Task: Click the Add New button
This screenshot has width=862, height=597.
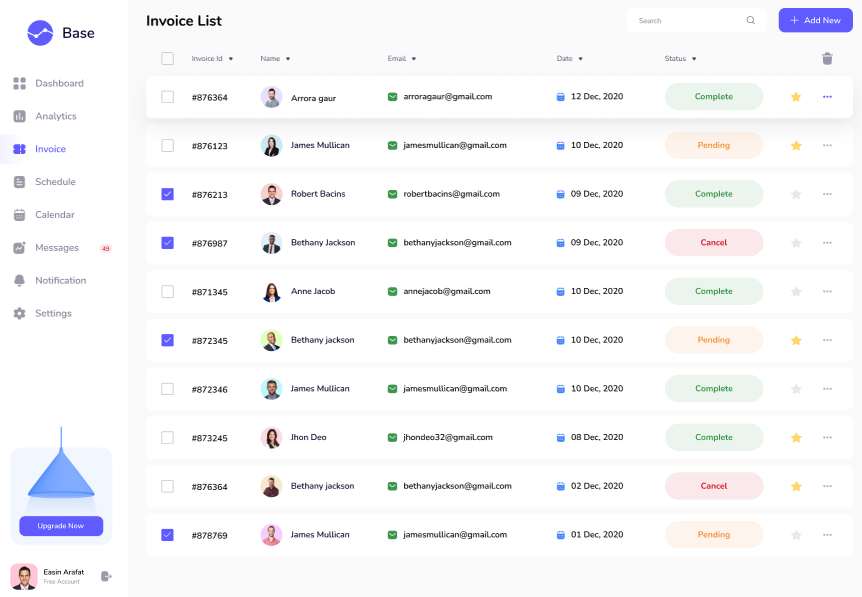Action: 815,20
